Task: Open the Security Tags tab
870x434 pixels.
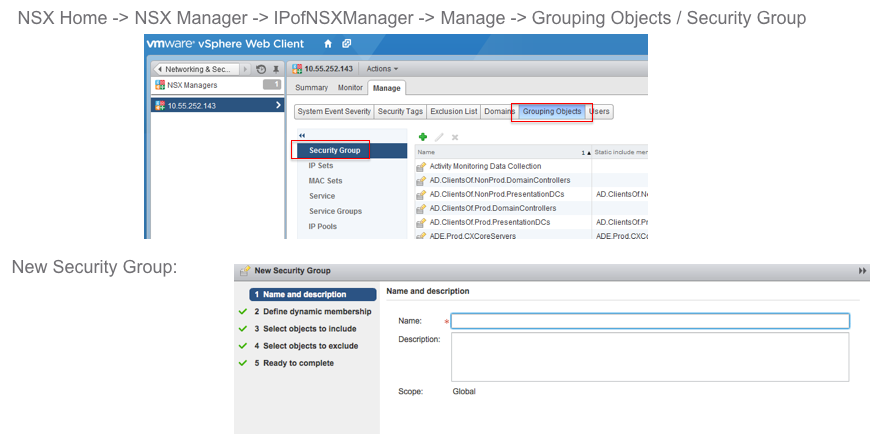Action: point(400,112)
